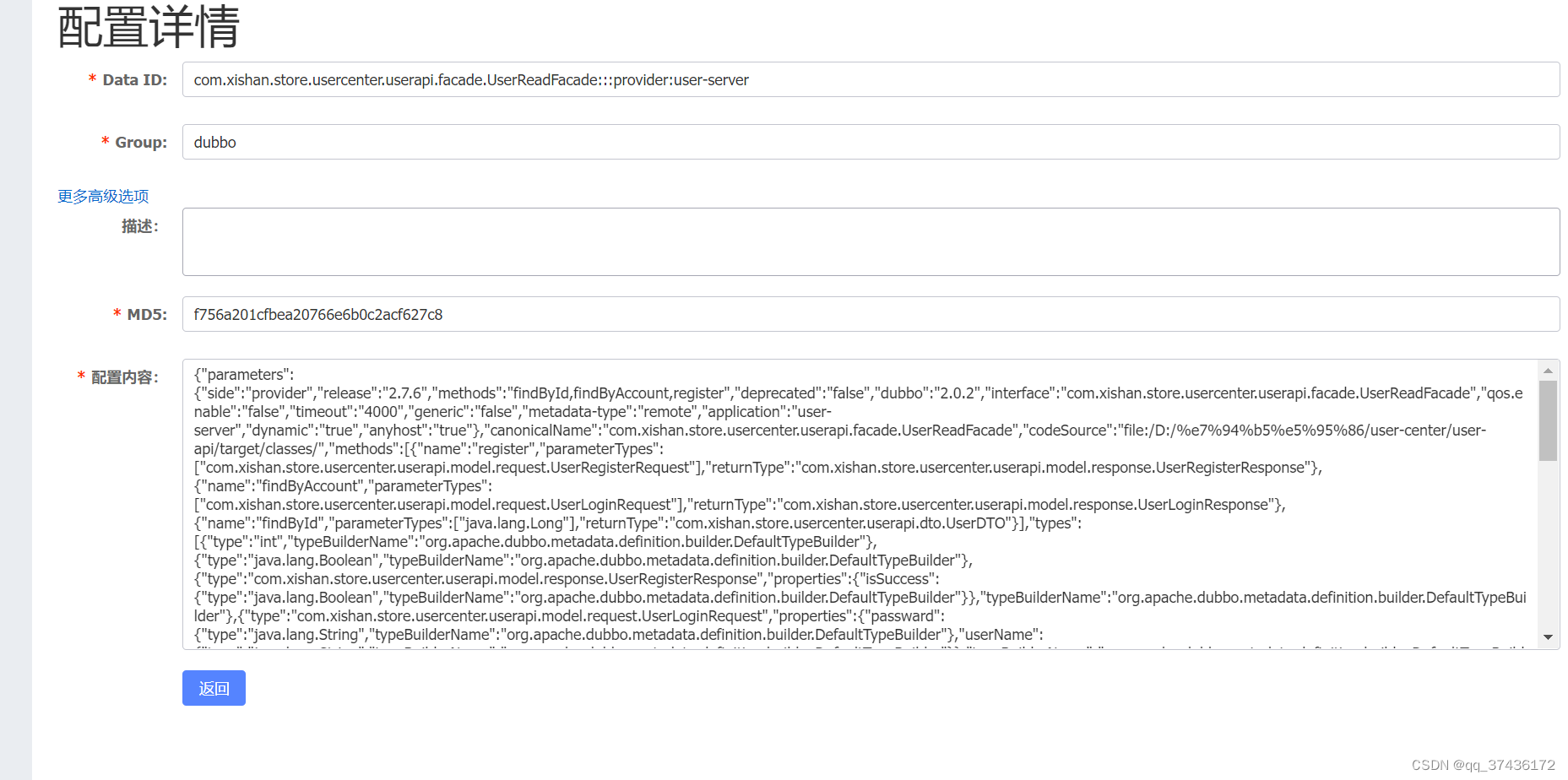Viewport: 1568px width, 780px height.
Task: Click the 返回 back button
Action: pos(214,688)
